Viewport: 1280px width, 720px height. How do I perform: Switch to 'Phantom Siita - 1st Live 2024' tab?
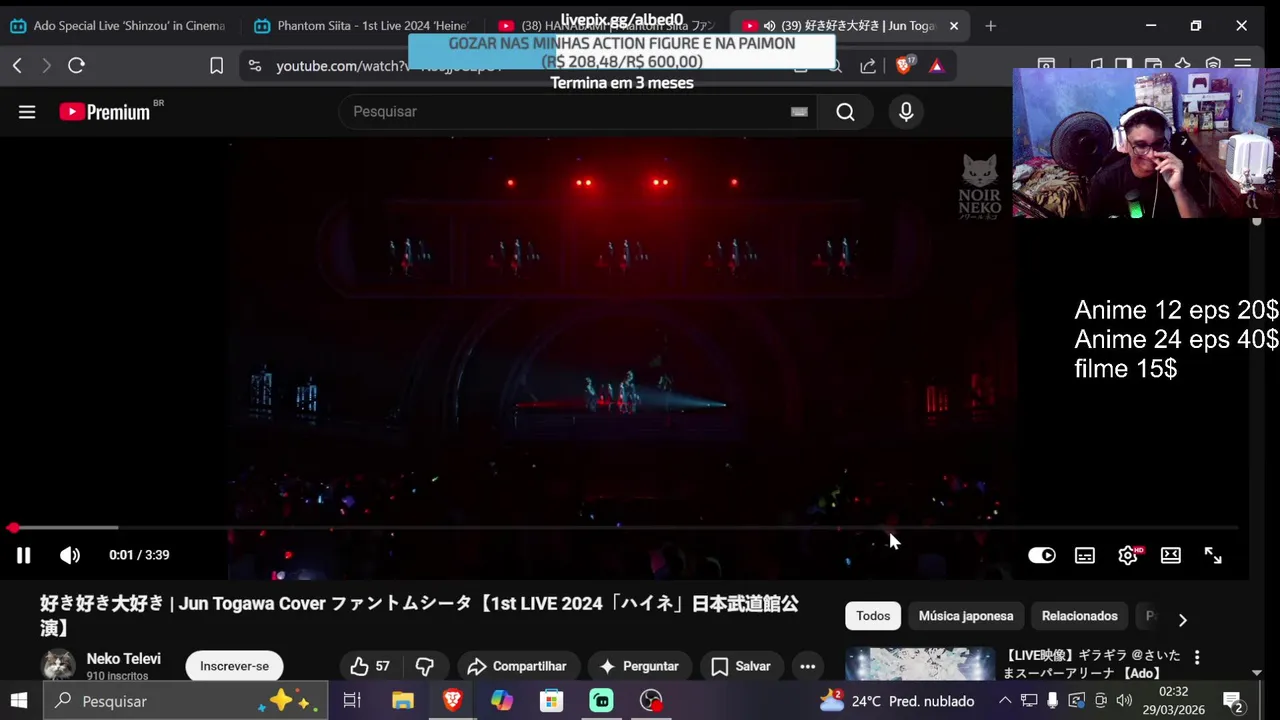363,26
